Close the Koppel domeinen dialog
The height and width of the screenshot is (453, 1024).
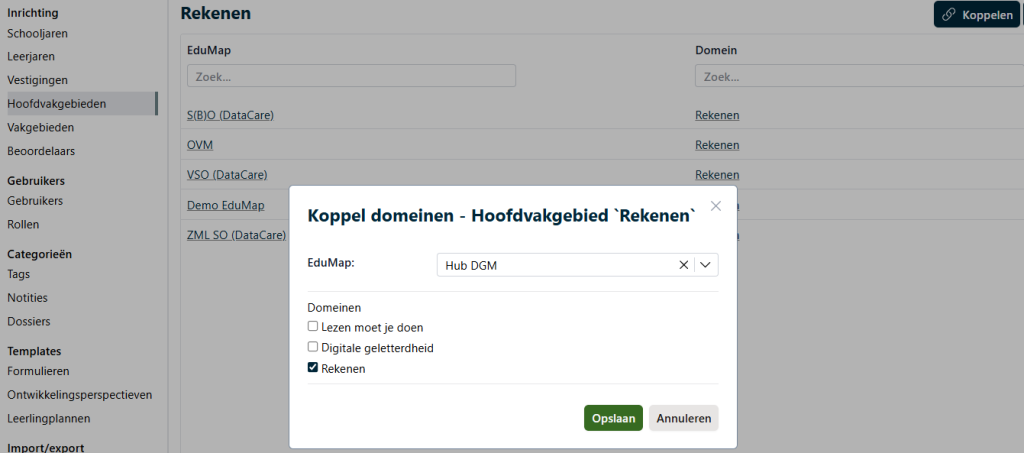(715, 207)
